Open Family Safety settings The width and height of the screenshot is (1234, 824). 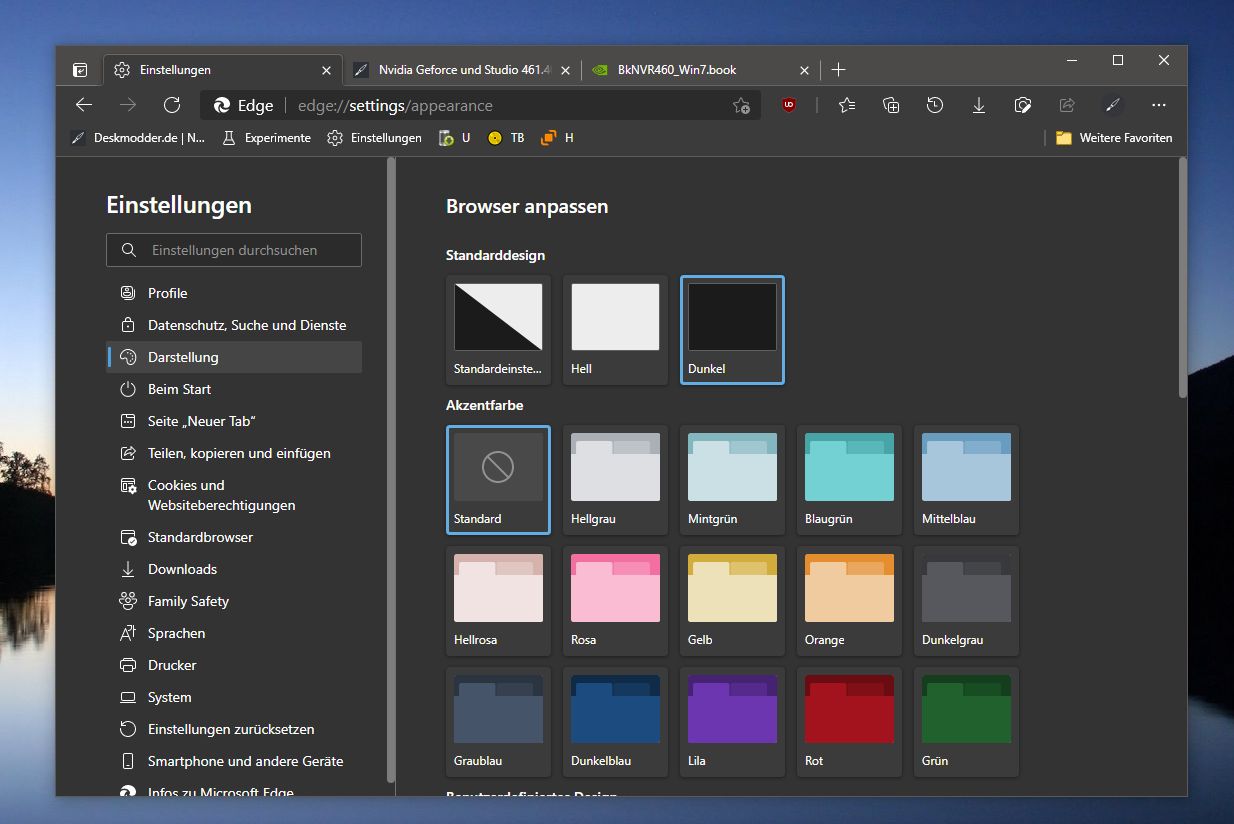(x=234, y=601)
